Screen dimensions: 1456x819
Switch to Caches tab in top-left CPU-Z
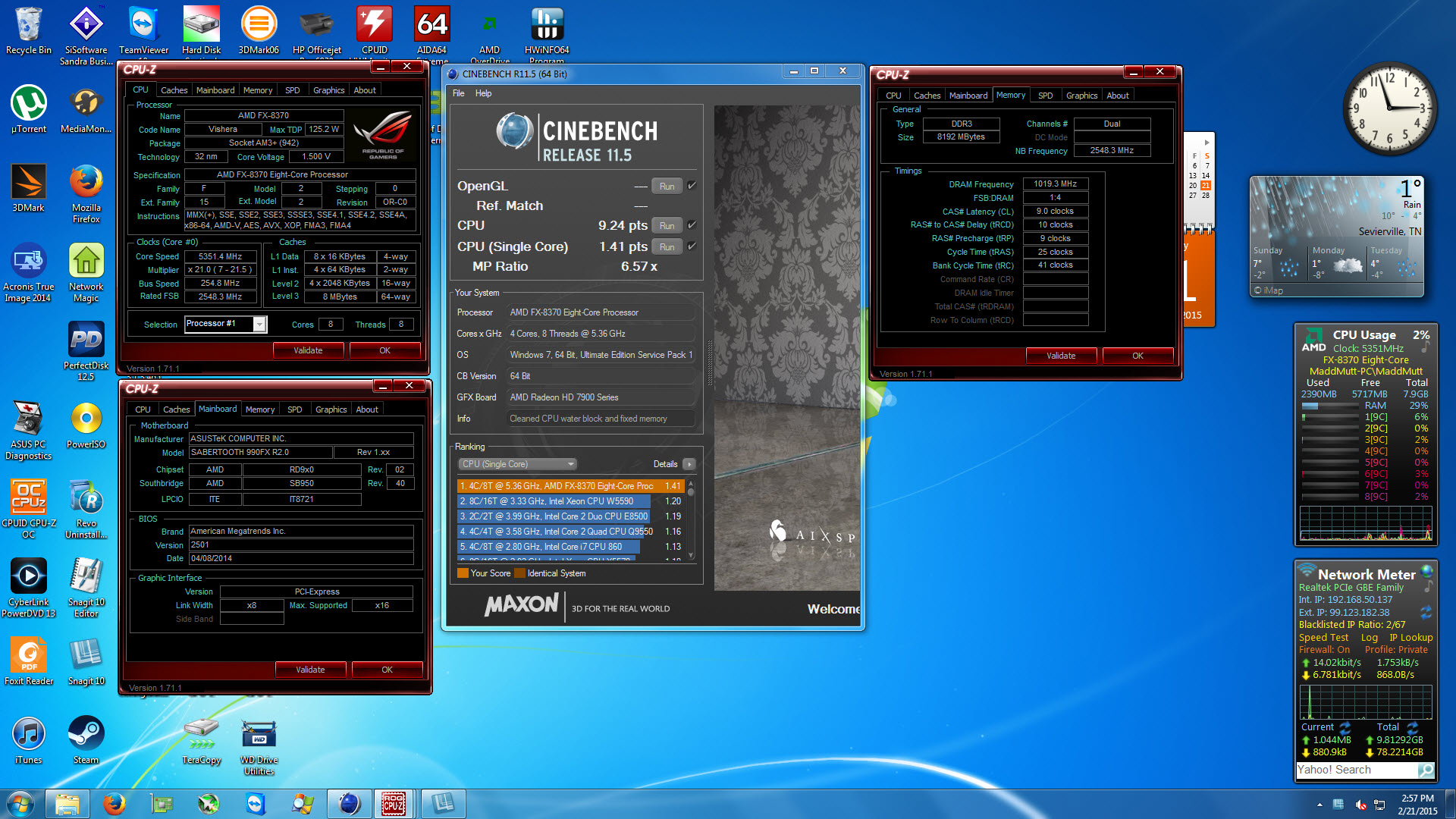coord(174,90)
